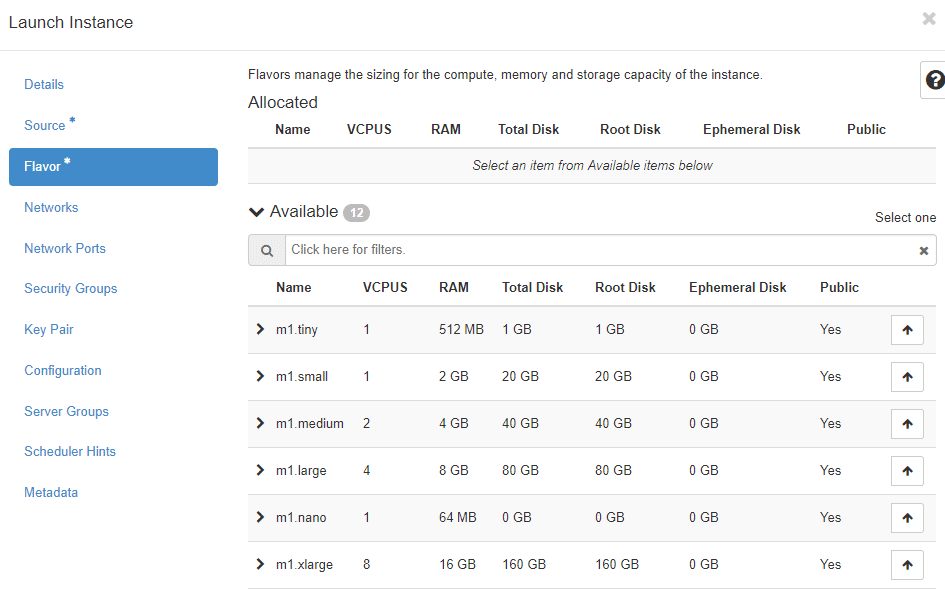Allocate the m1.medium flavor with up arrow
The height and width of the screenshot is (589, 945).
pos(907,424)
